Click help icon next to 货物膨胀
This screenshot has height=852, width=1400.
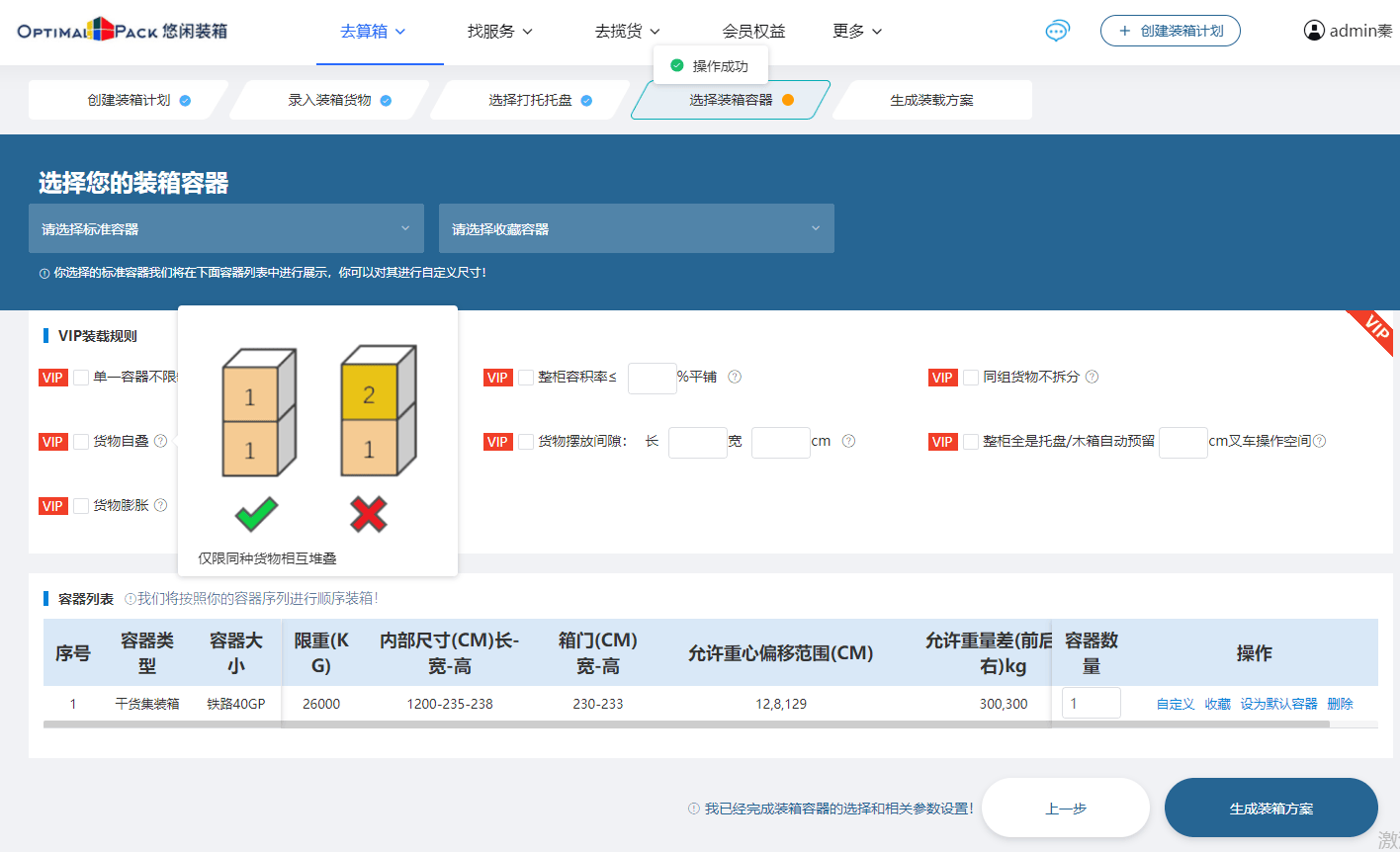point(160,505)
